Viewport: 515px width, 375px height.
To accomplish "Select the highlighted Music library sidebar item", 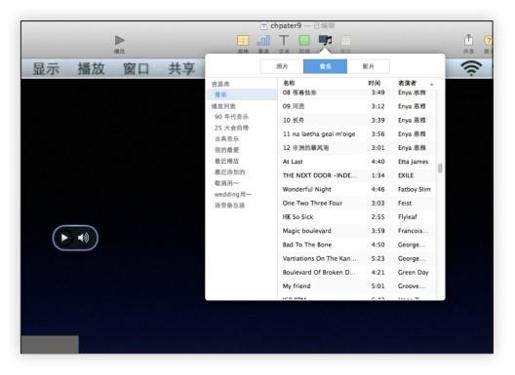I will click(243, 95).
